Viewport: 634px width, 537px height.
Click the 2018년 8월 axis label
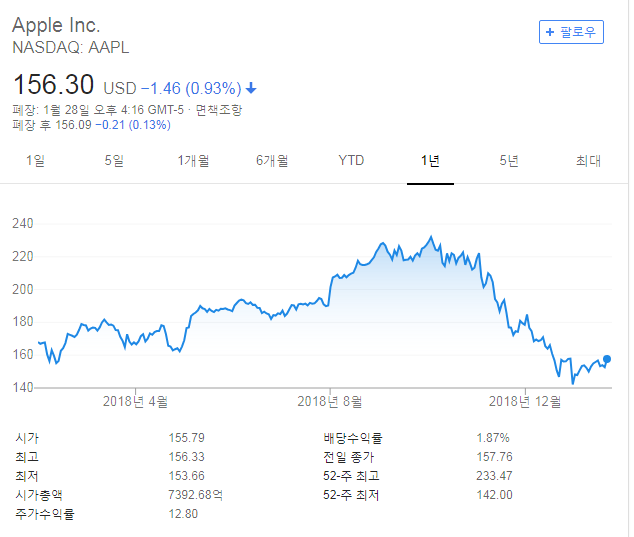tap(332, 402)
